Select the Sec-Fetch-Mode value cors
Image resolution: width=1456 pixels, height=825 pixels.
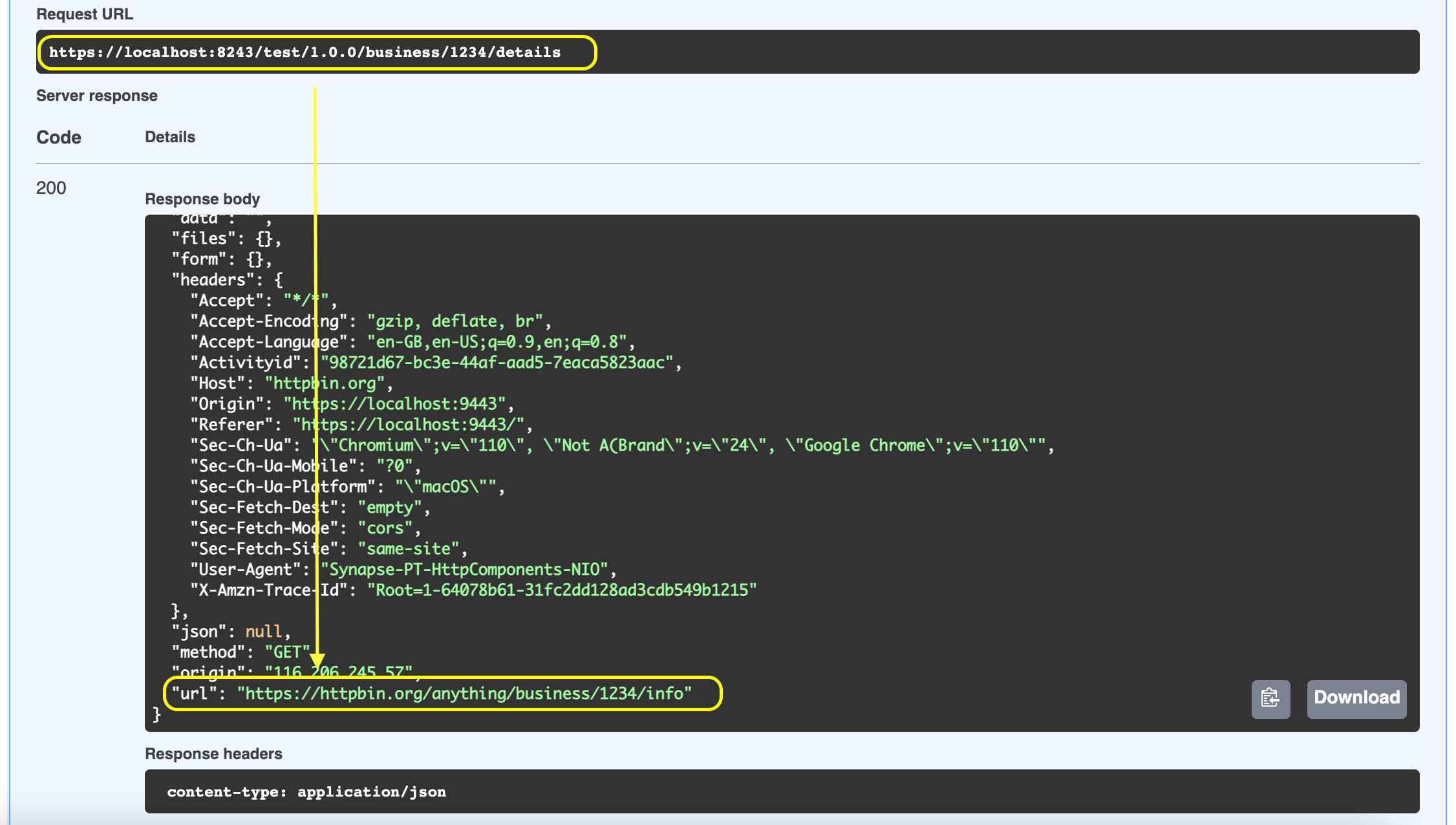tap(385, 528)
